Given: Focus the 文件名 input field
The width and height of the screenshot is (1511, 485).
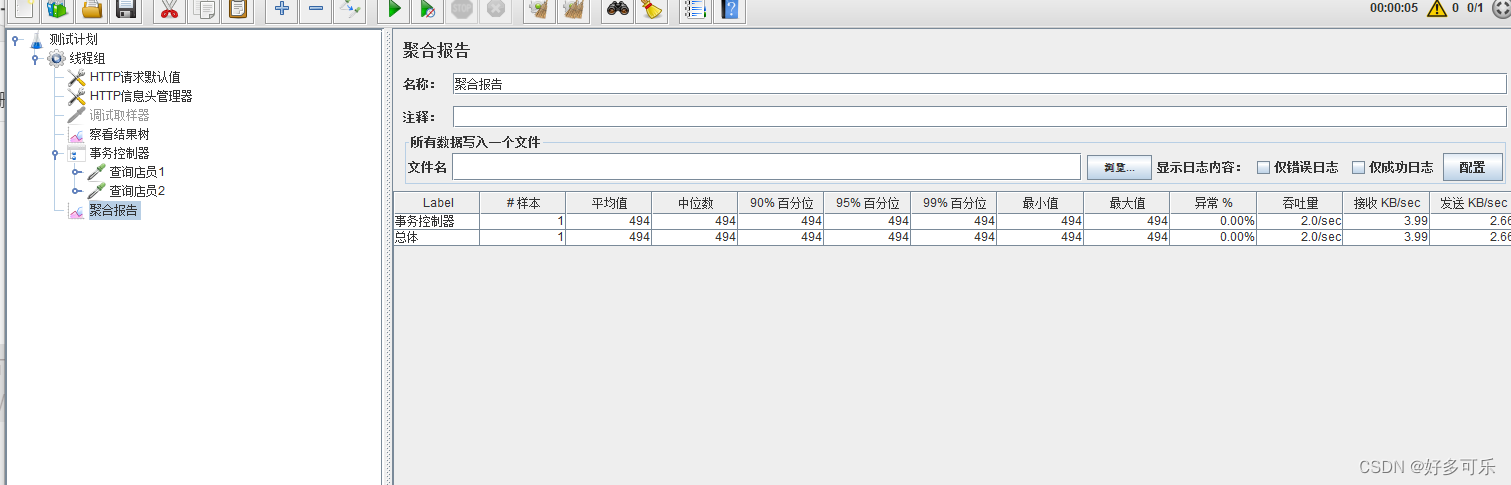Looking at the screenshot, I should point(766,167).
